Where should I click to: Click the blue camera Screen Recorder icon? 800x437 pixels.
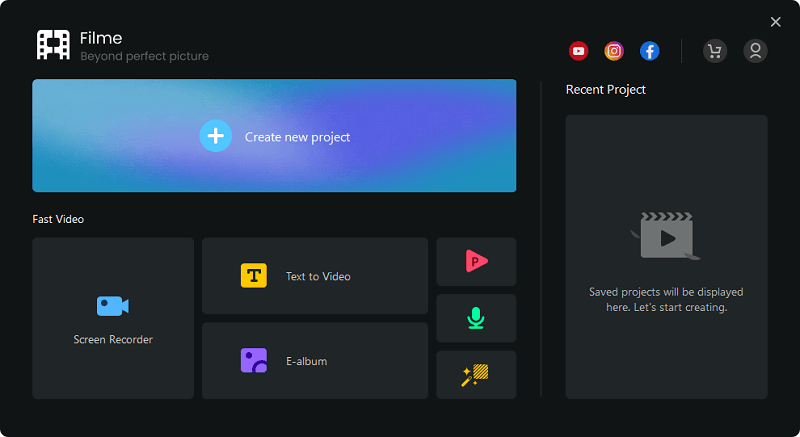(x=113, y=306)
